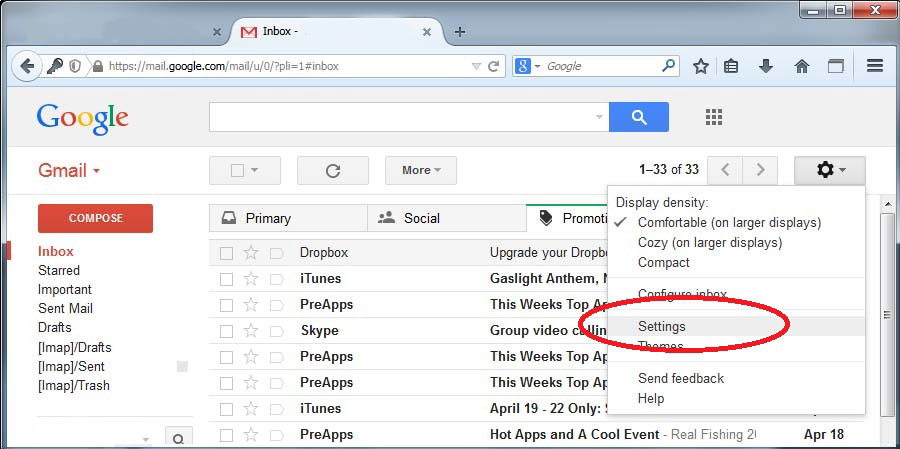This screenshot has height=449, width=900.
Task: Open the gear settings dropdown
Action: tap(829, 170)
